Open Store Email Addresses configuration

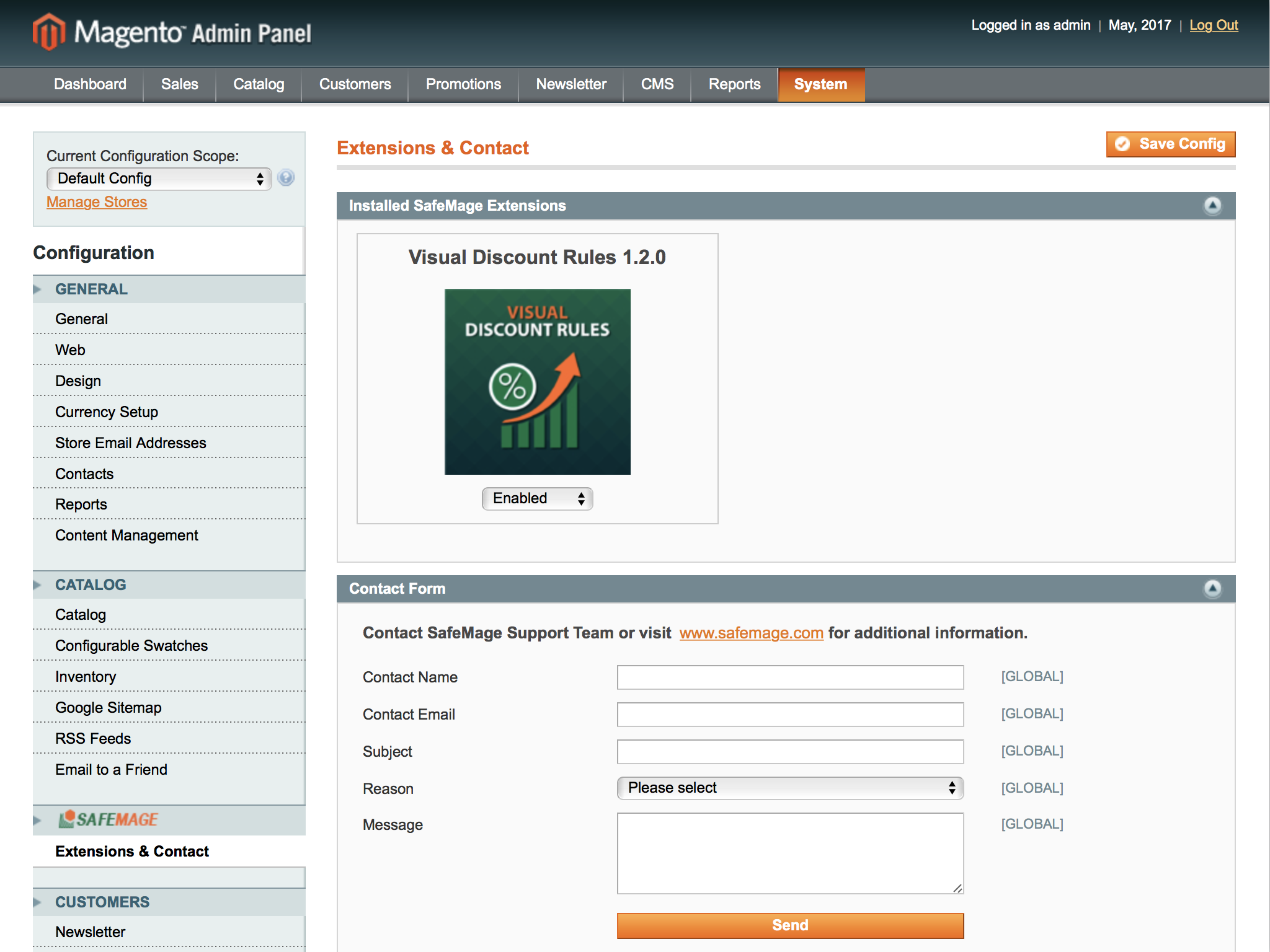(130, 443)
